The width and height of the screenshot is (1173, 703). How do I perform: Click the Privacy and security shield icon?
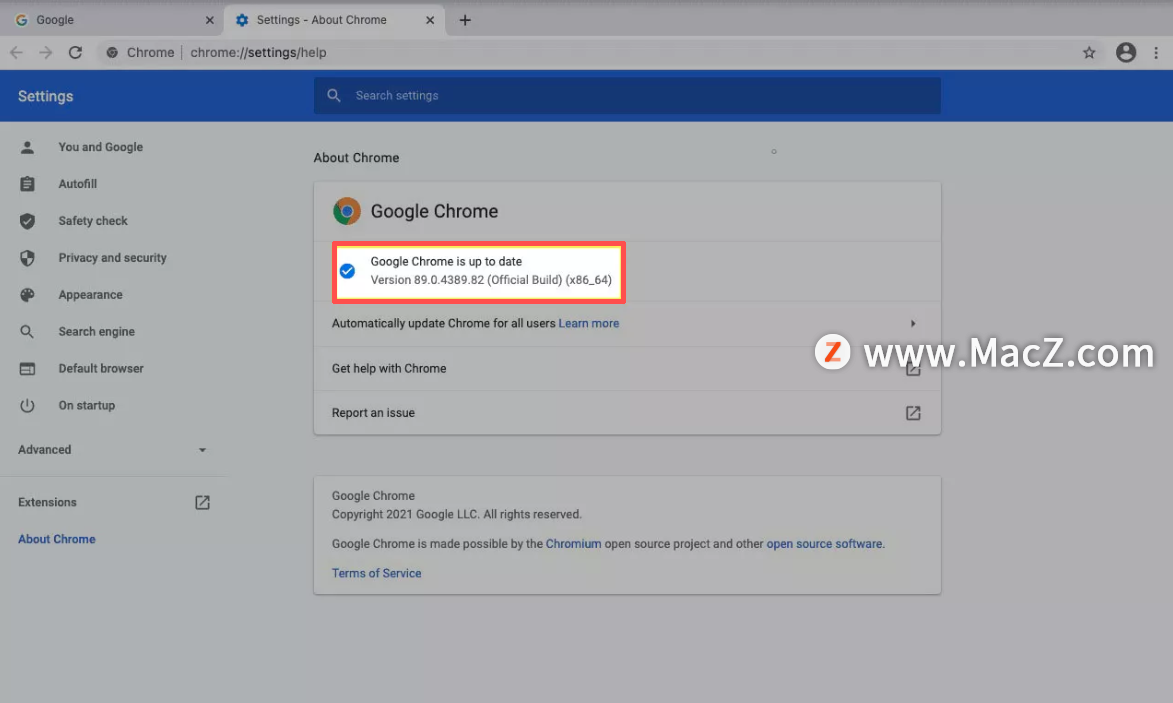pos(27,258)
